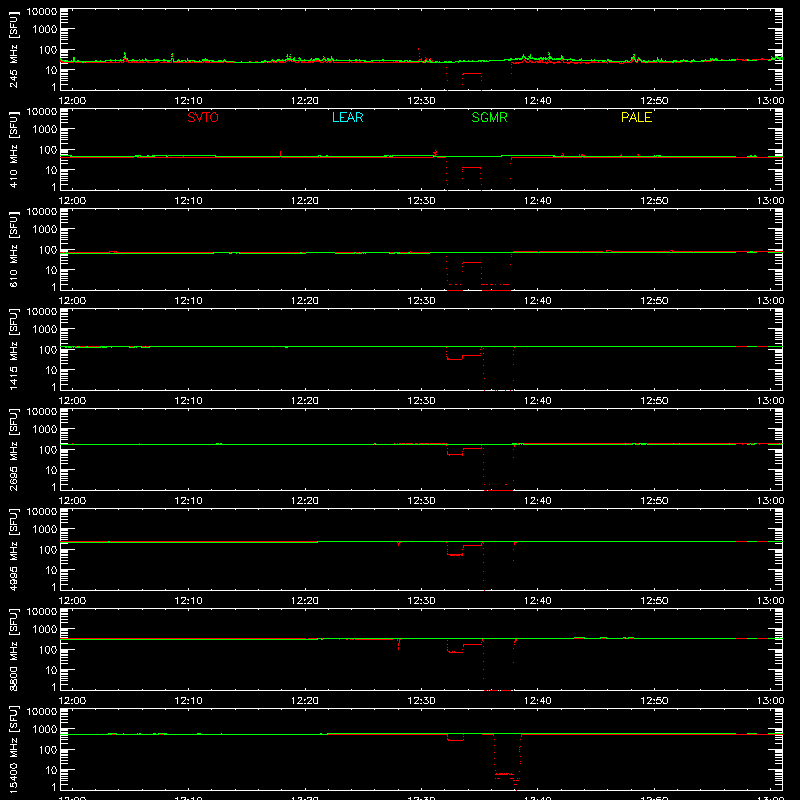
Task: Click the cyan LEAR station label
Action: tap(347, 117)
